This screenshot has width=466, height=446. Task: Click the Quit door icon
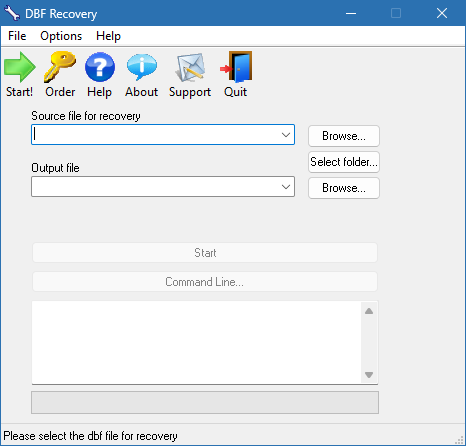tap(236, 67)
